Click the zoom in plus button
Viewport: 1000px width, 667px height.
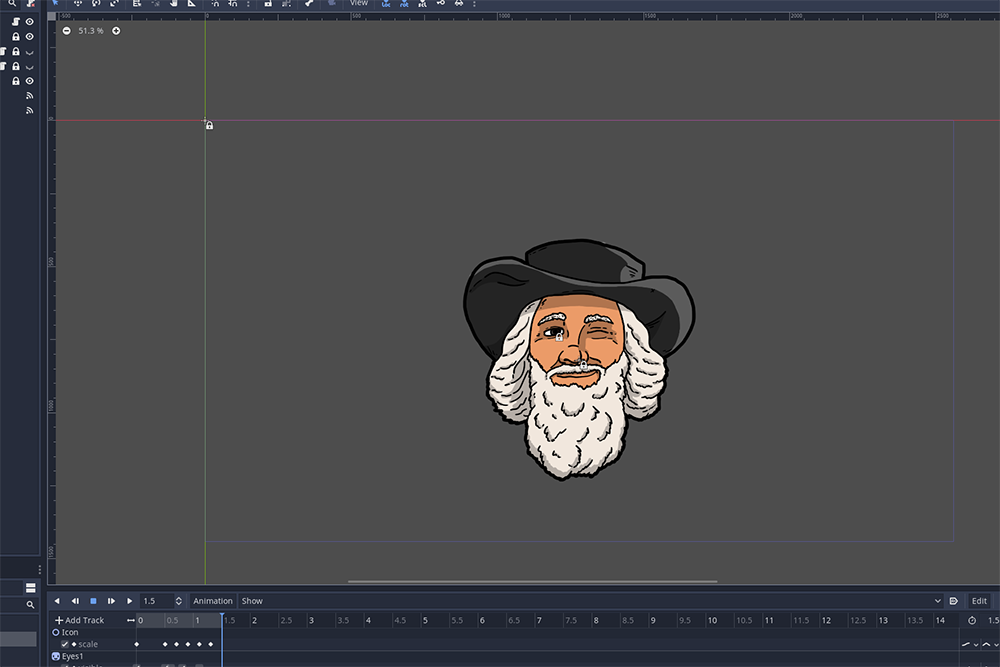click(116, 31)
